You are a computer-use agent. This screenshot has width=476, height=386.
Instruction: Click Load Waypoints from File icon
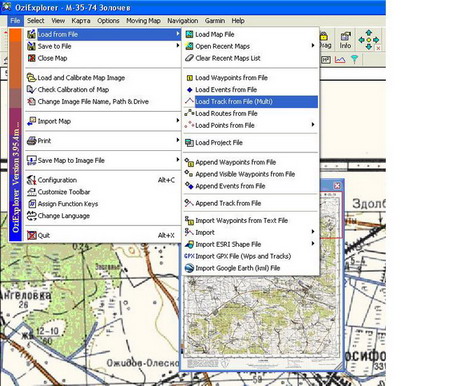click(189, 78)
